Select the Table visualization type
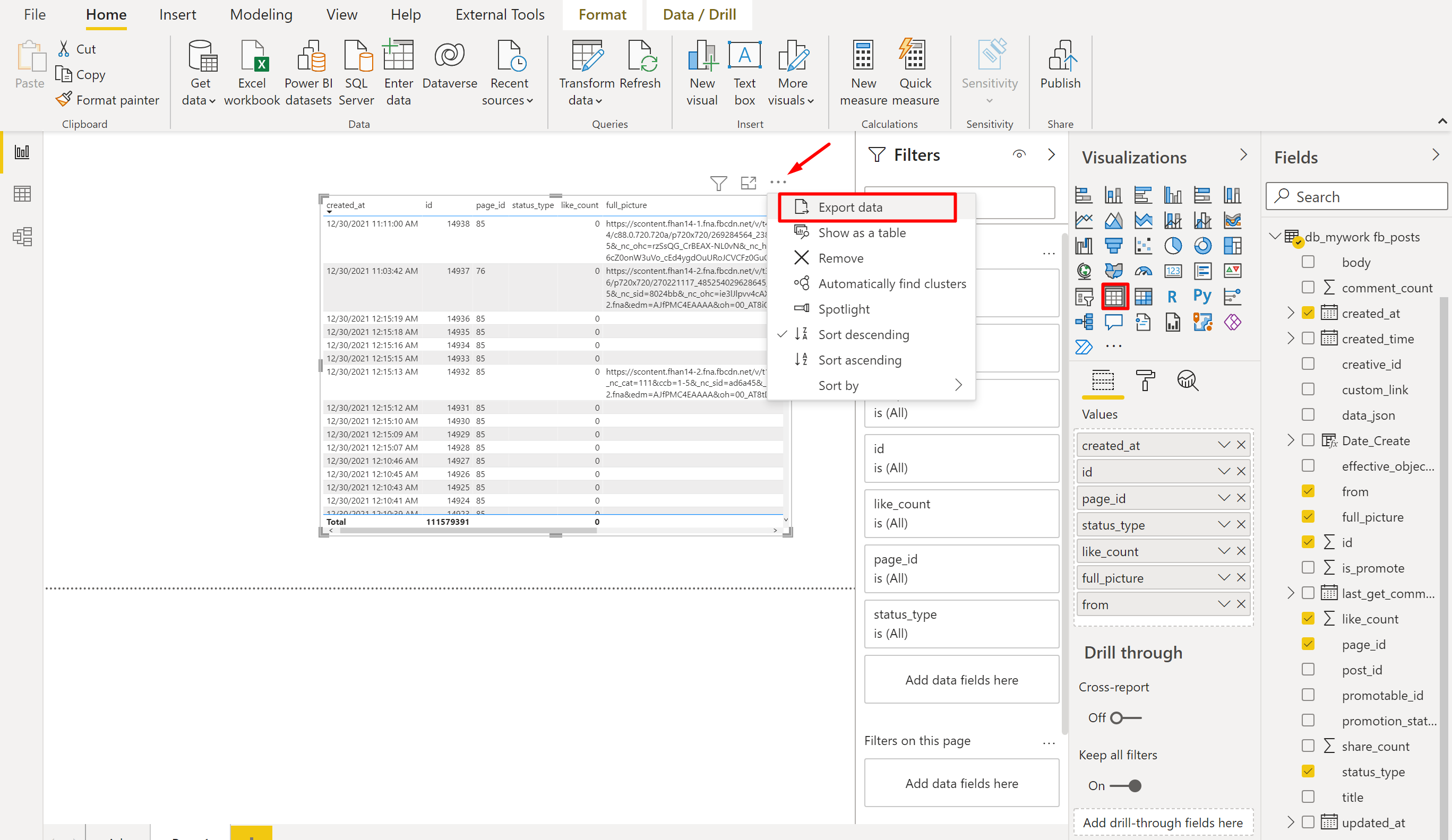Image resolution: width=1452 pixels, height=840 pixels. (x=1113, y=297)
